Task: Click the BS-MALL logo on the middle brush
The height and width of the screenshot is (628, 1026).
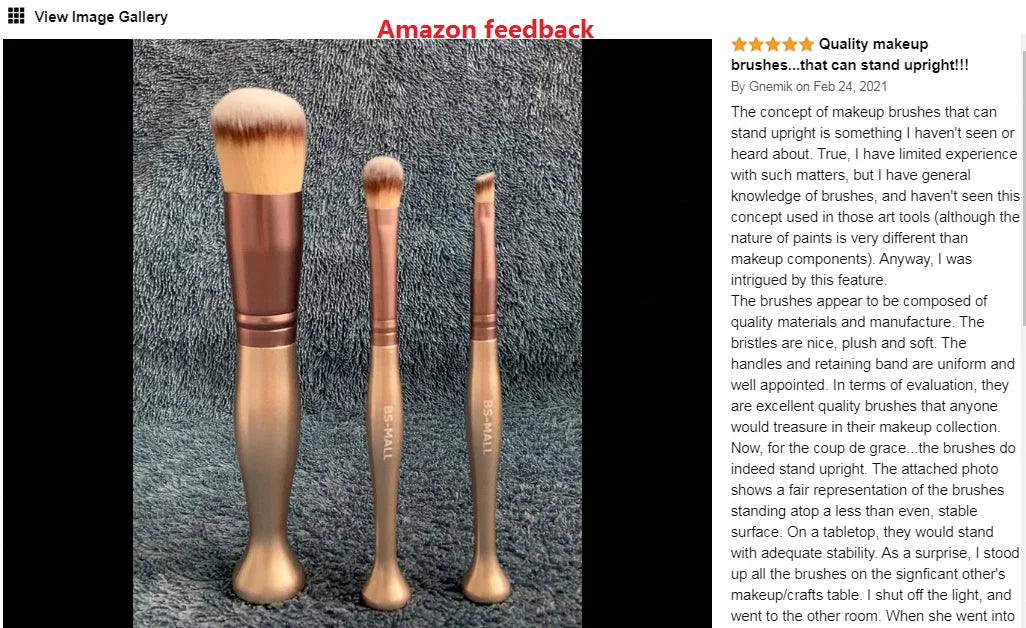Action: [387, 432]
